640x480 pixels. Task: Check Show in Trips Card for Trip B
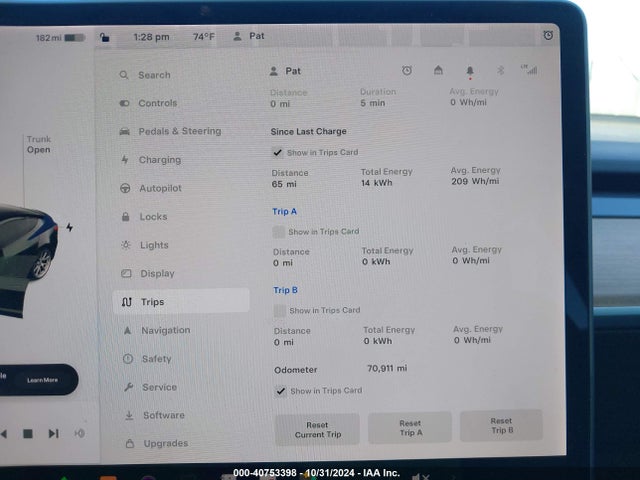[x=280, y=311]
